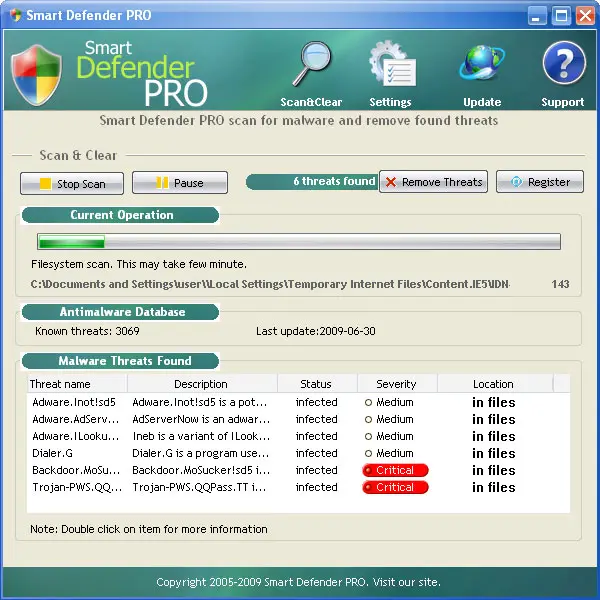Select the Adware.AdServ... threat name
The image size is (600, 600).
click(x=75, y=419)
